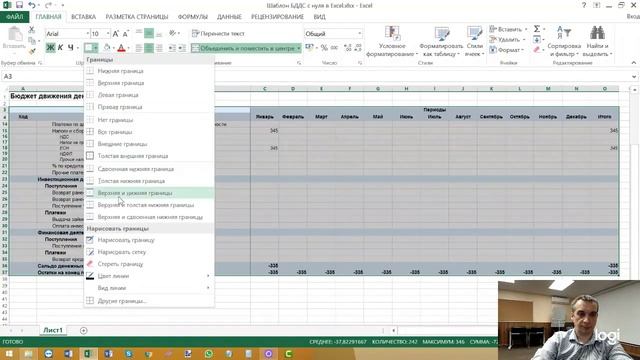Select Стереть границу eraser option
The image size is (640, 360).
tap(149, 264)
